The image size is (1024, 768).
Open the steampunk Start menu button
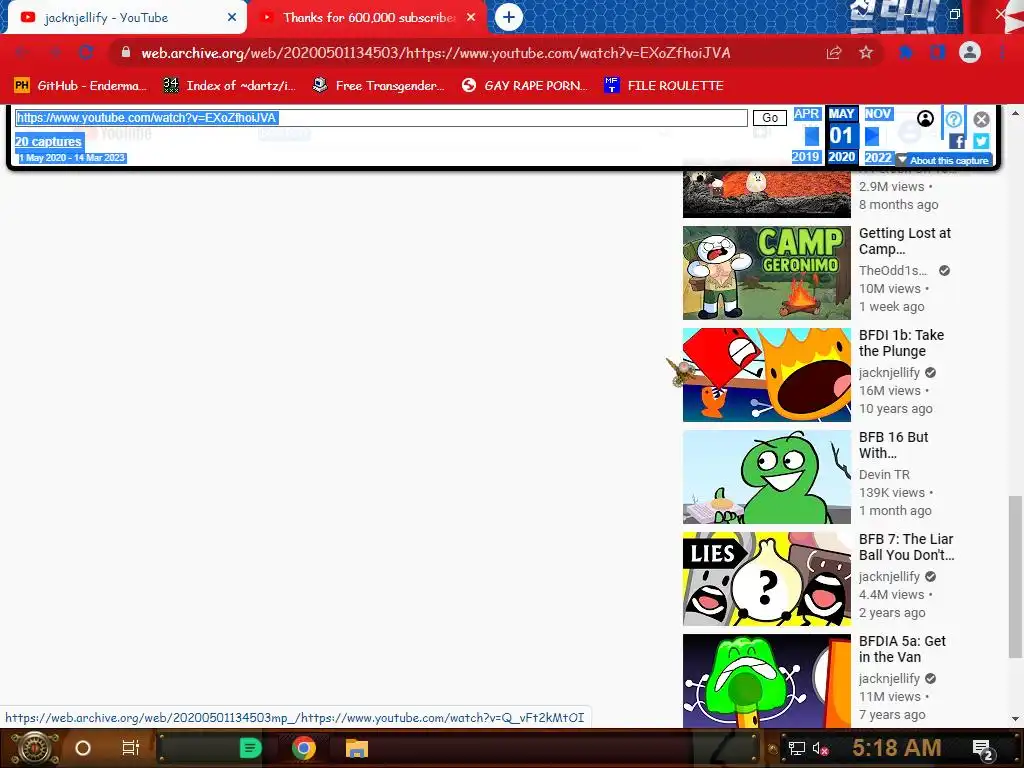point(34,748)
